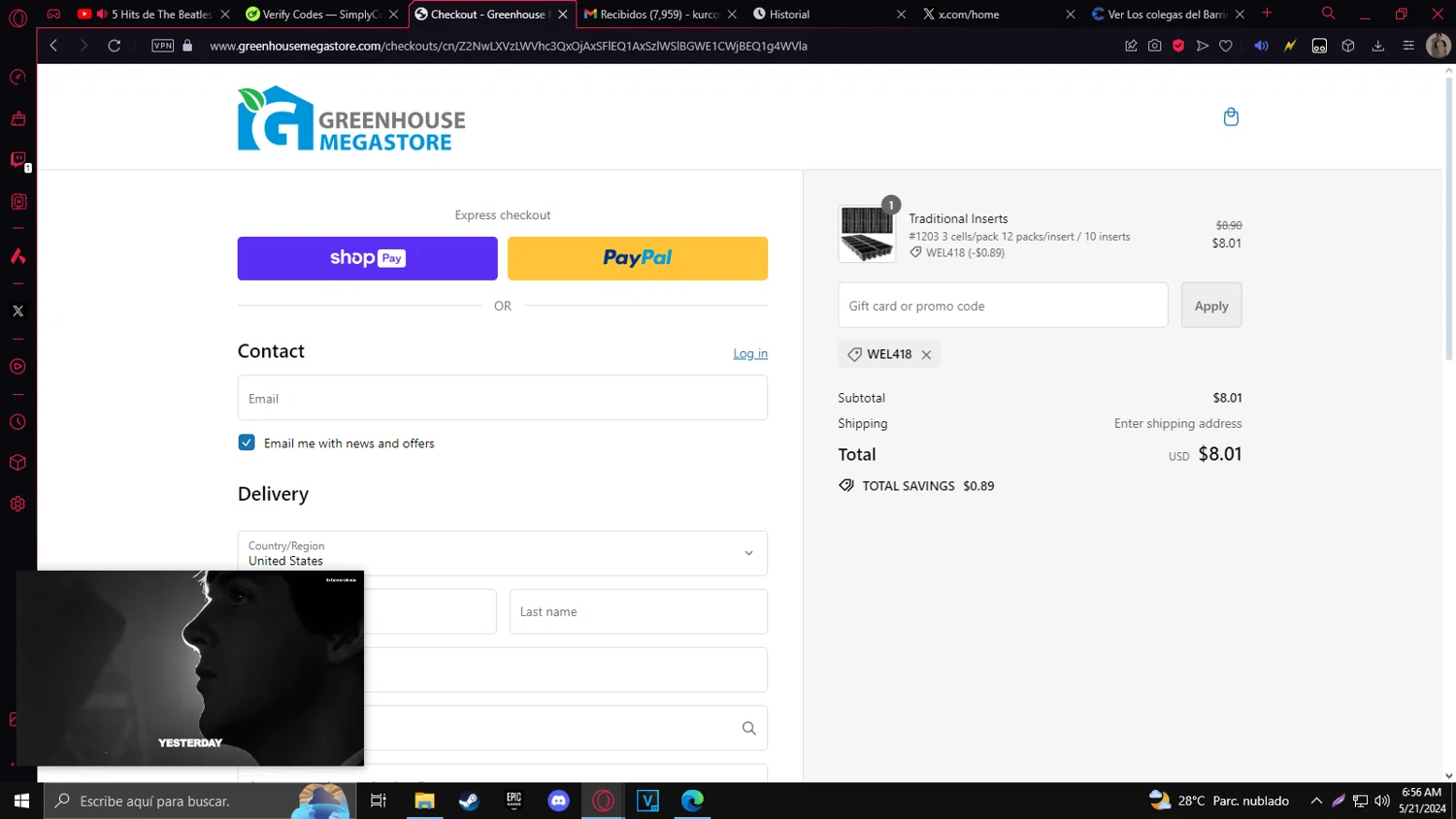Viewport: 1456px width, 819px height.
Task: Click the white two-dot box extension icon
Action: pos(1319,46)
